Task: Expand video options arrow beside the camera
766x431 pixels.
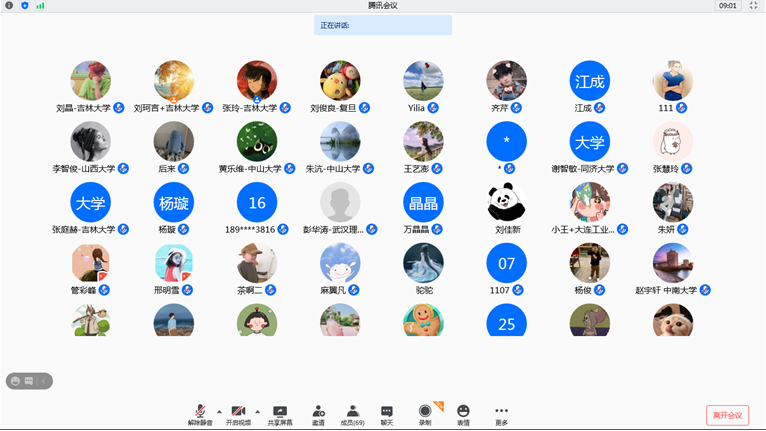Action: (x=257, y=411)
